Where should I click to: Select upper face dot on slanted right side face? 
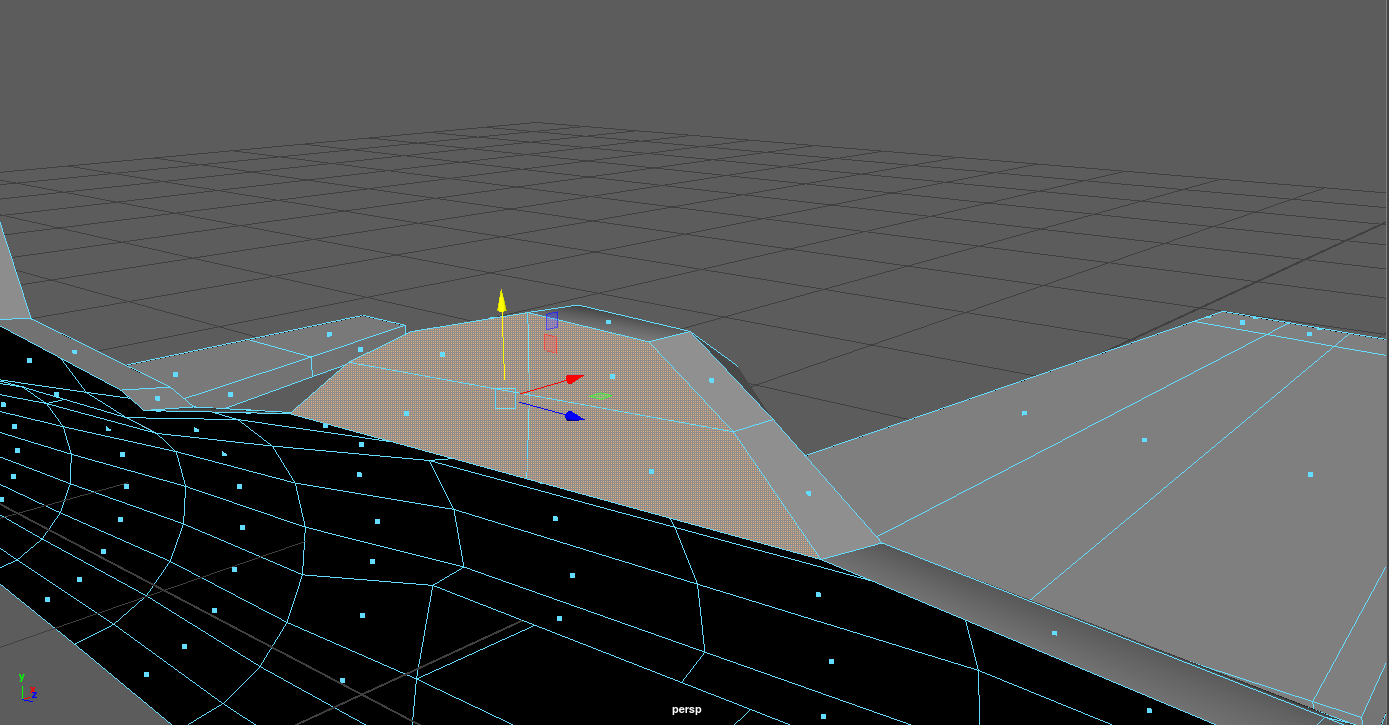712,380
